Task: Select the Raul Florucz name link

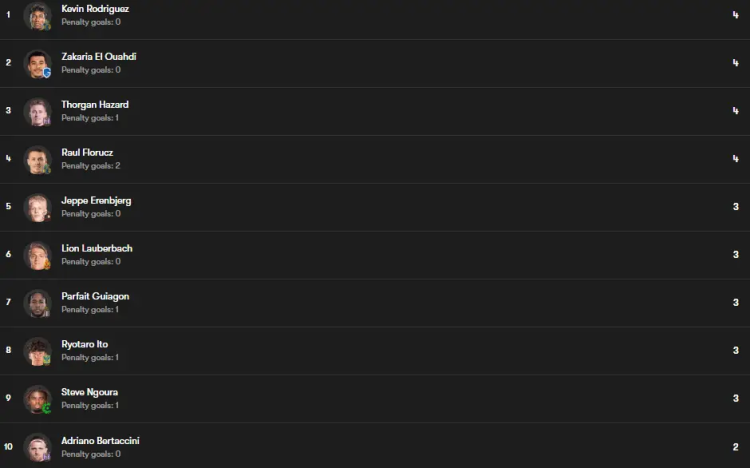Action: coord(87,153)
